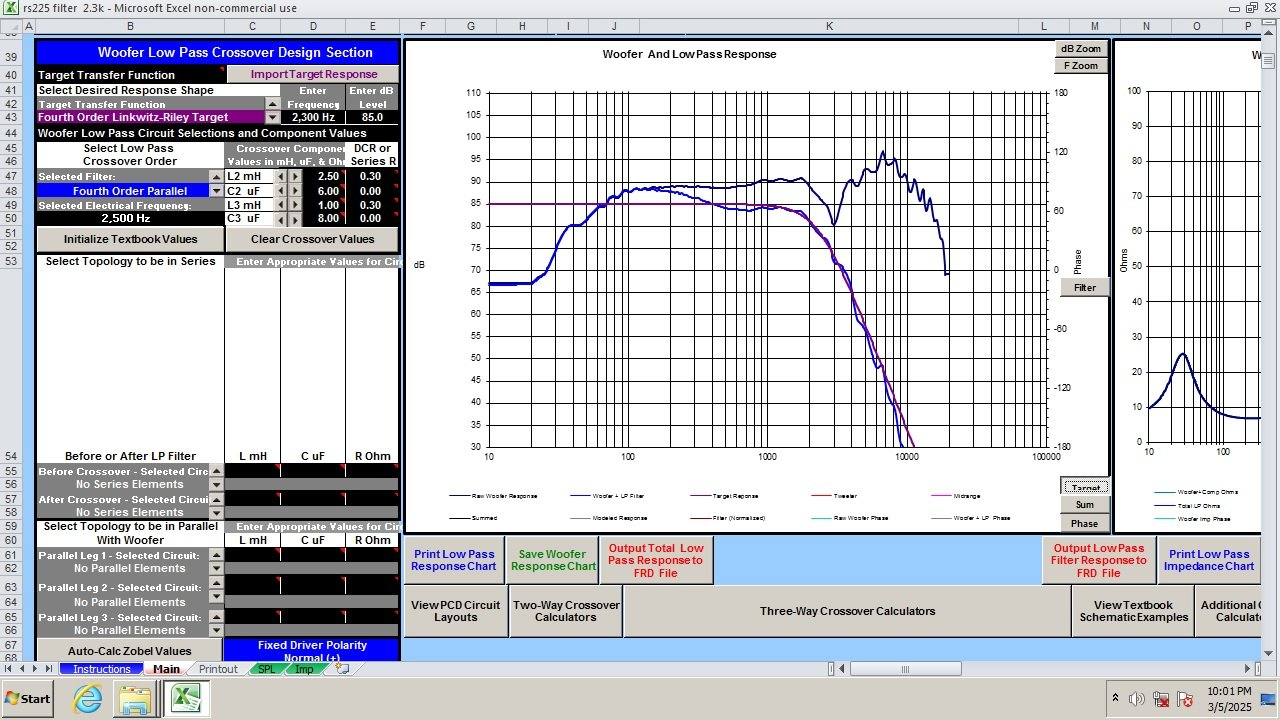Click the horizontal scrollbar thumb
Screen dimensions: 1280x720
pos(904,669)
